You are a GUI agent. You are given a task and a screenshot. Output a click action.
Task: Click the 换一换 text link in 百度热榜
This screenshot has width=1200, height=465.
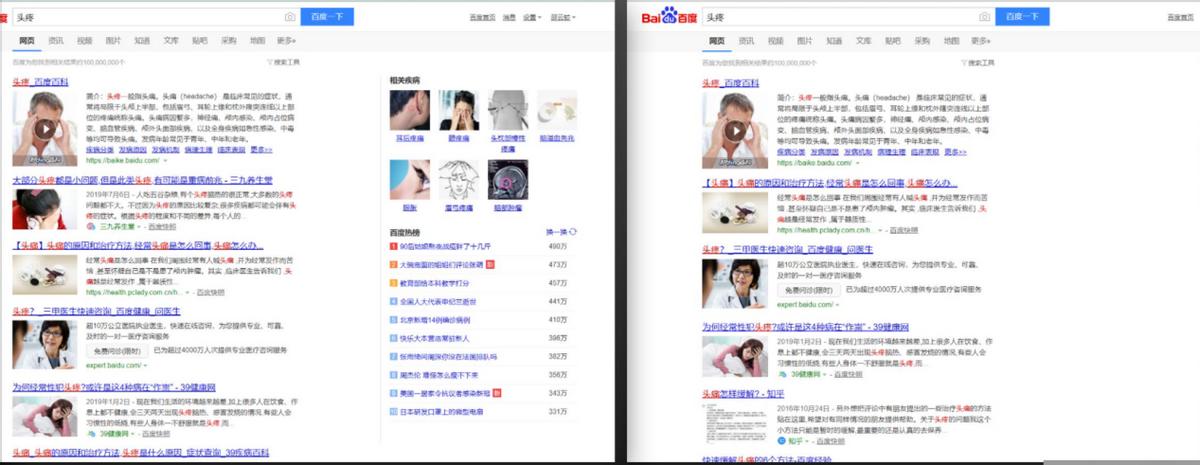[x=557, y=231]
